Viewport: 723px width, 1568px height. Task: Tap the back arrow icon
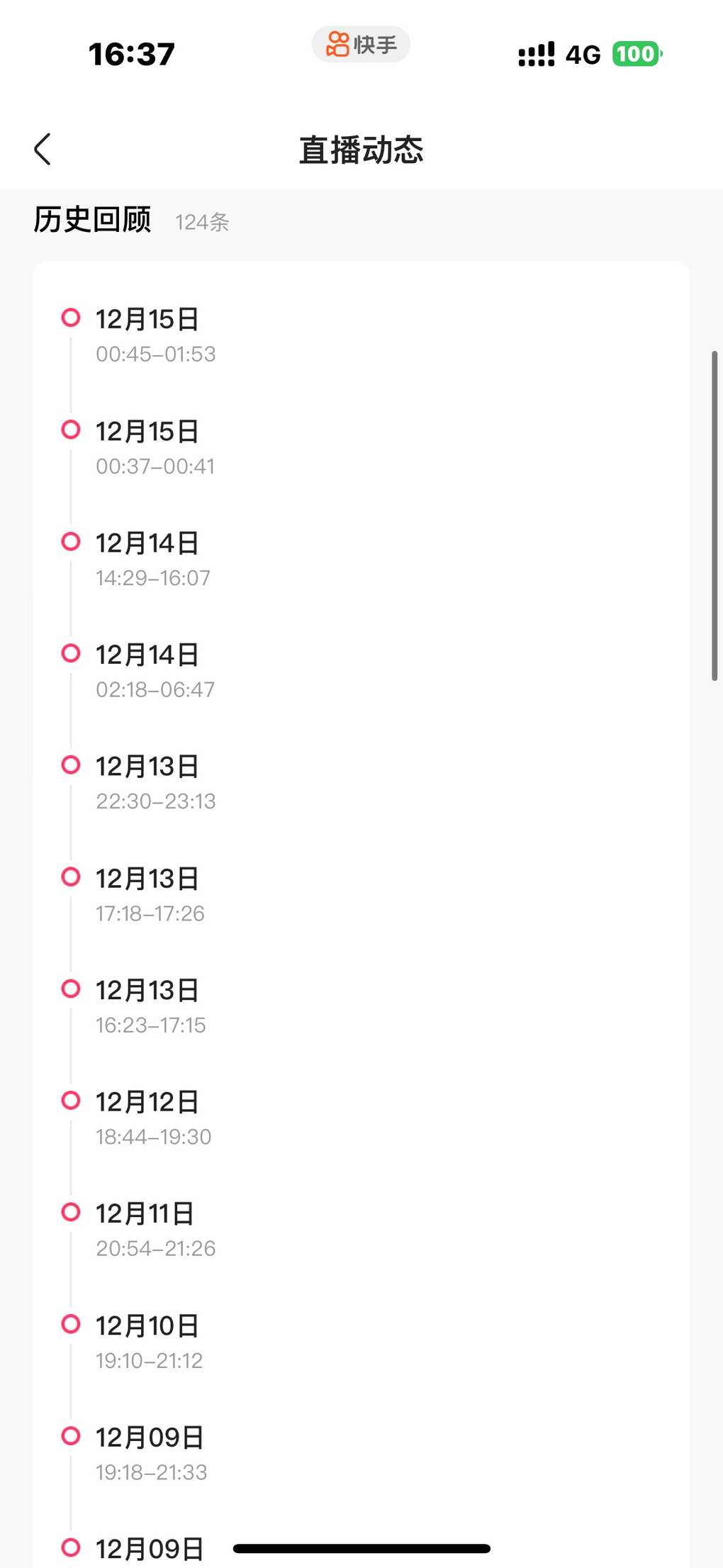point(43,149)
